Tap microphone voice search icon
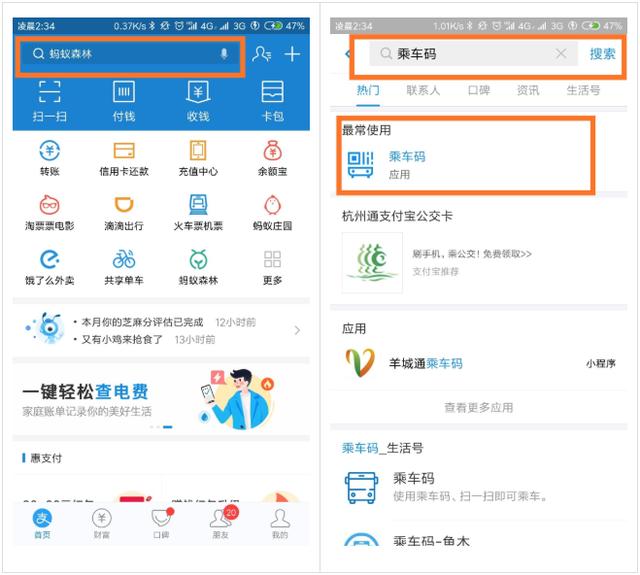 [224, 54]
